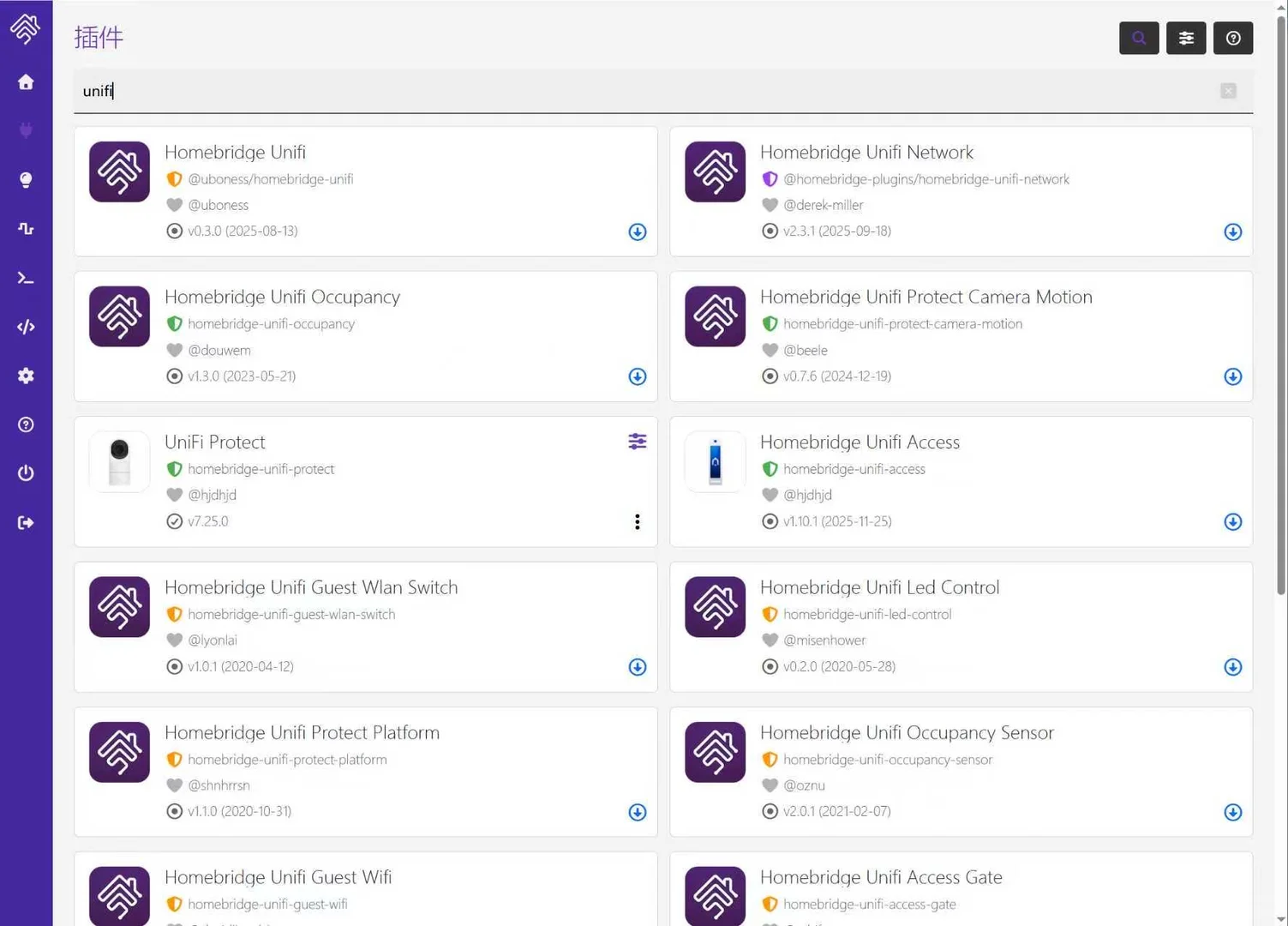Open the Homebridge logo in sidebar
The width and height of the screenshot is (1288, 926).
[x=25, y=28]
